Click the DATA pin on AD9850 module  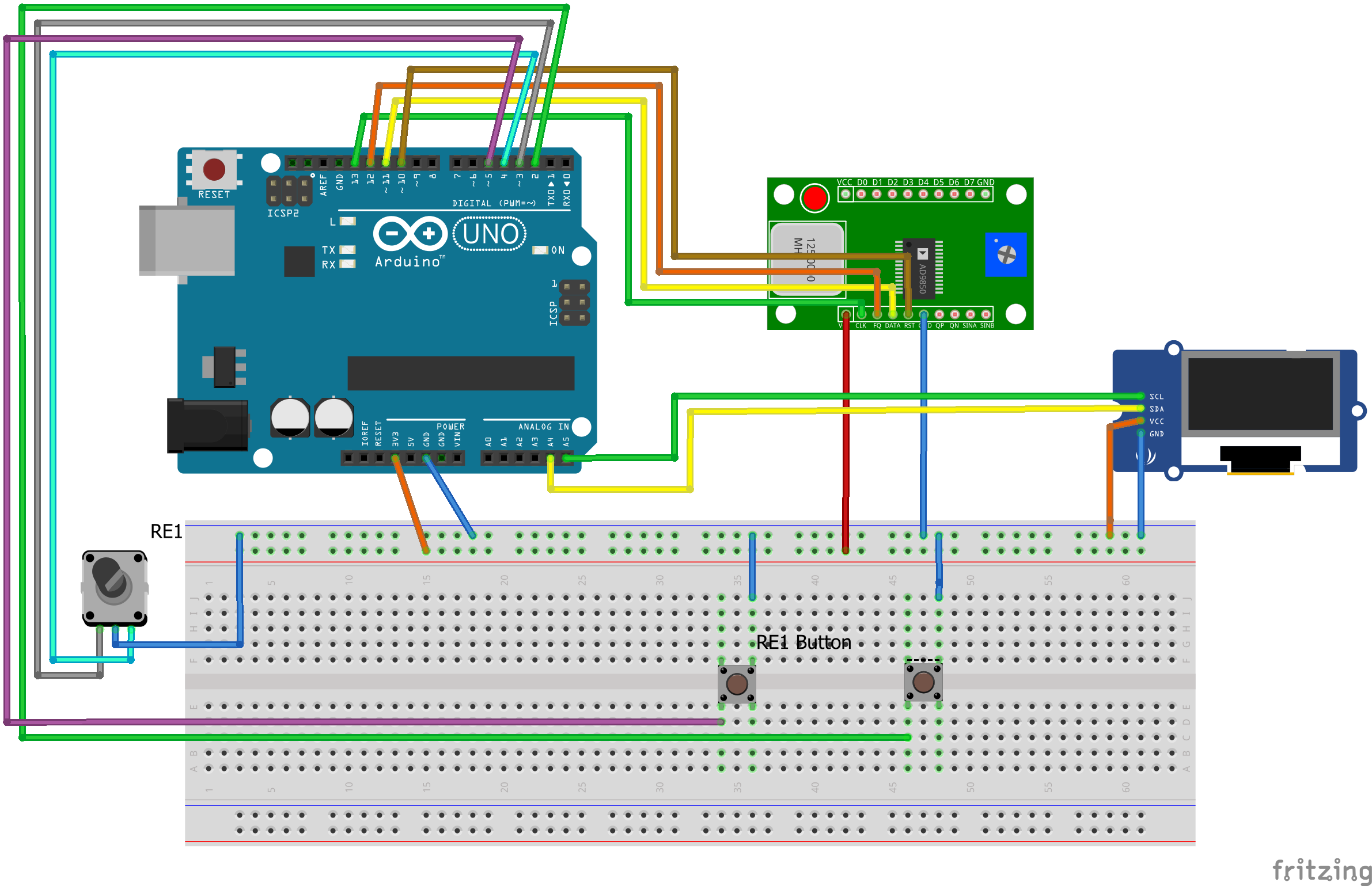(x=892, y=314)
